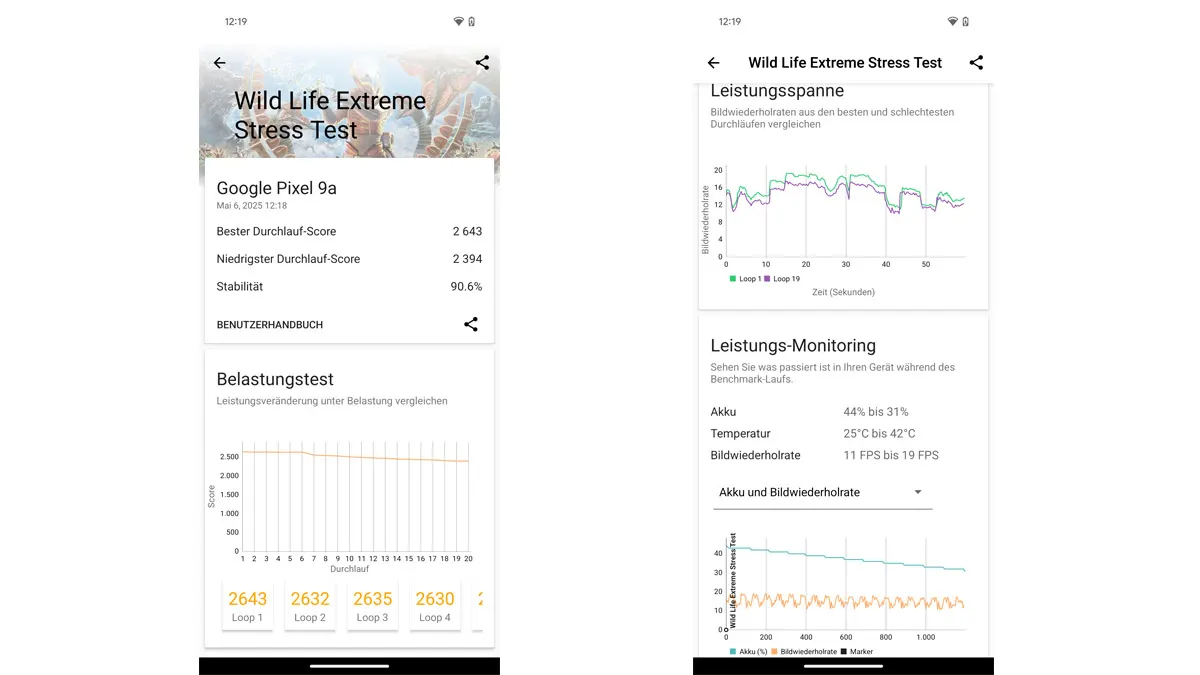Go back via arrow in right screen header
The image size is (1200, 675).
click(713, 63)
